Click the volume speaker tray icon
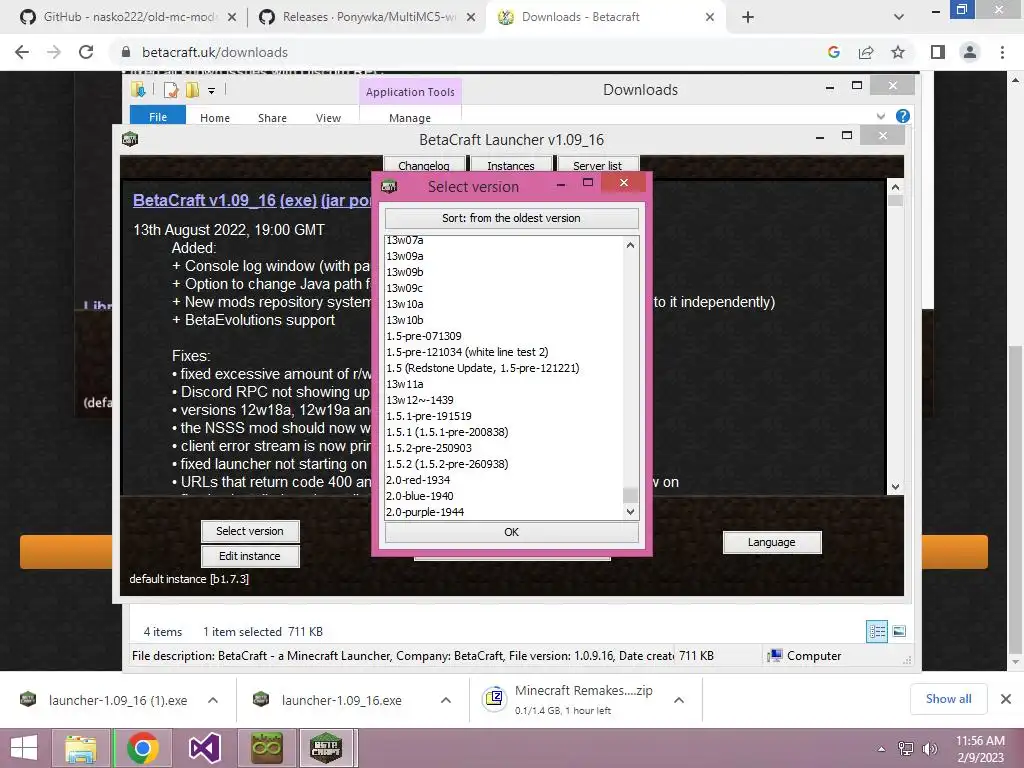This screenshot has height=768, width=1024. 929,748
